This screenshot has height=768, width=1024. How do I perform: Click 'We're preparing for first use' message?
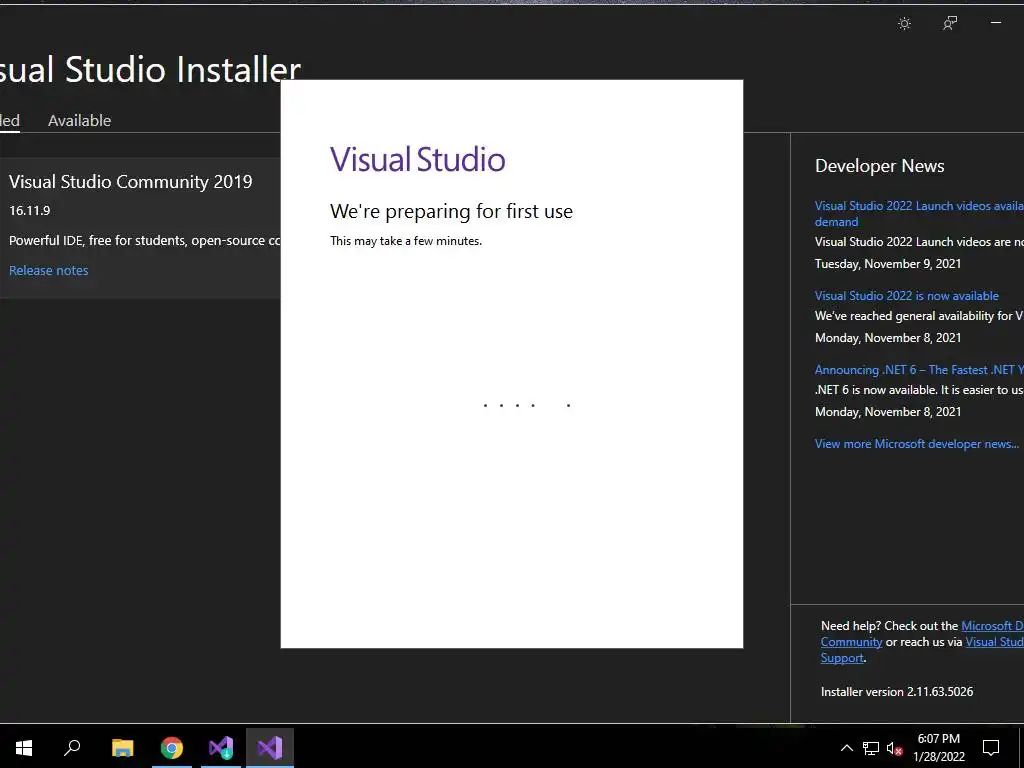click(x=451, y=212)
